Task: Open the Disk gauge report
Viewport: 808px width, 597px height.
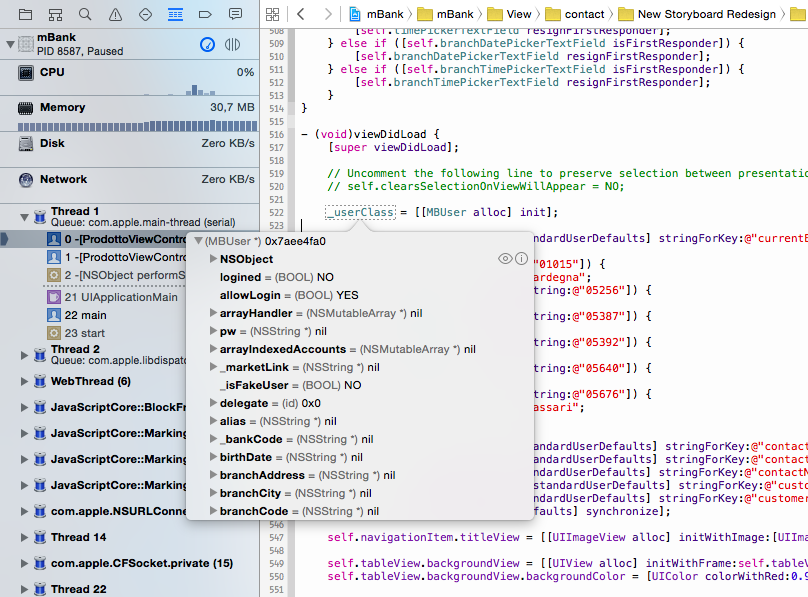Action: point(129,149)
